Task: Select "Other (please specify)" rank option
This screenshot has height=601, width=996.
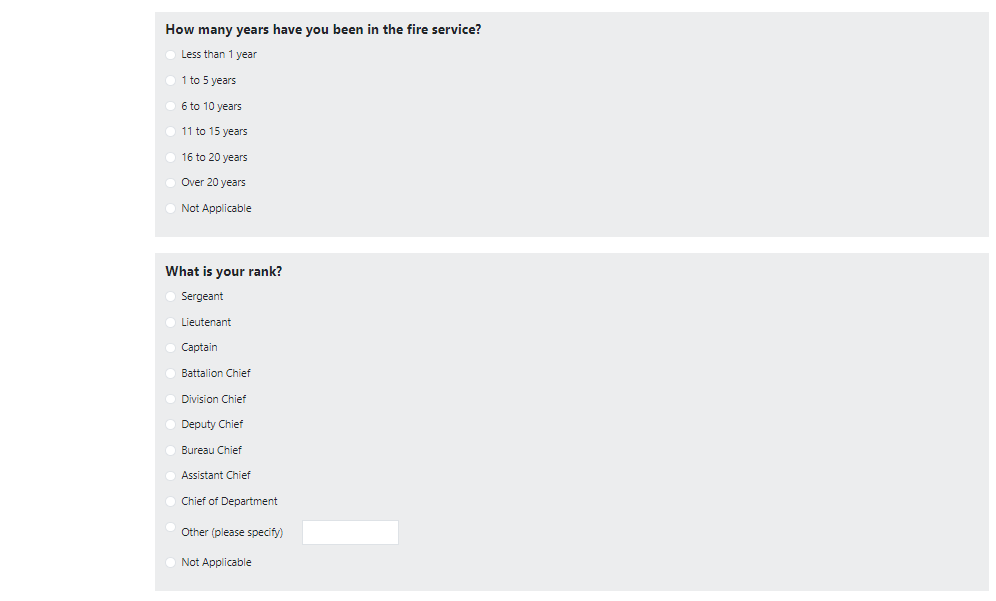Action: [171, 527]
